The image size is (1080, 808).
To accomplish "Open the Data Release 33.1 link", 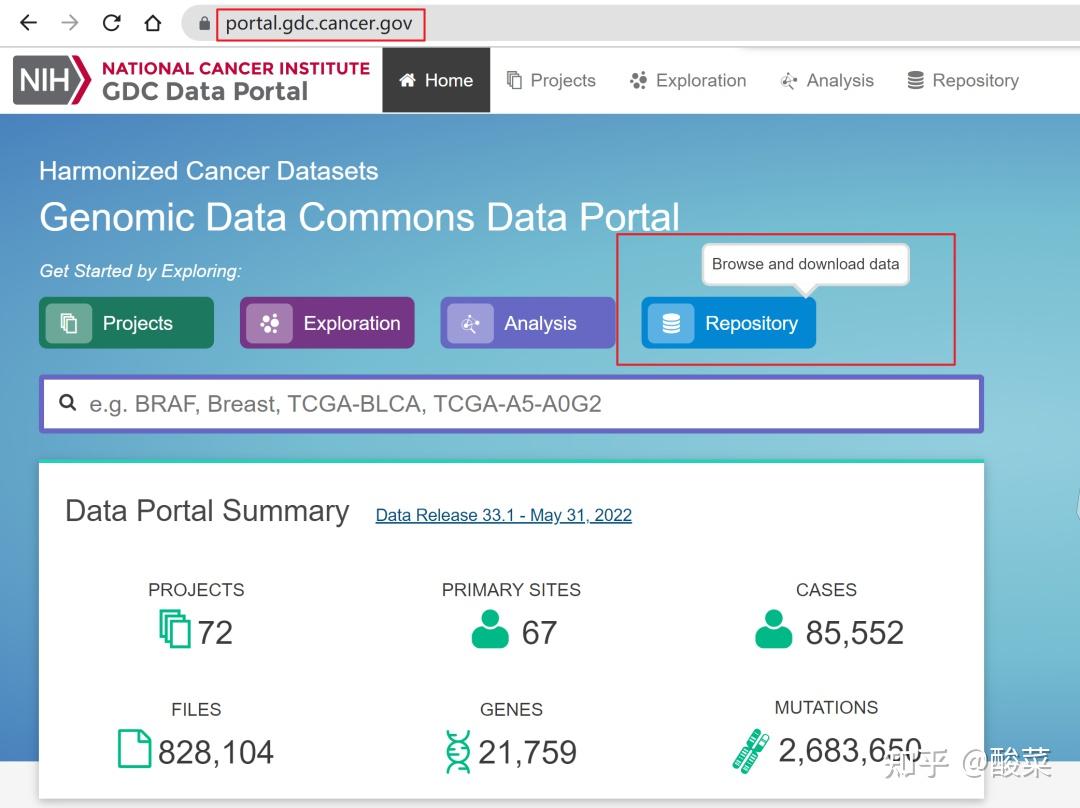I will [503, 515].
